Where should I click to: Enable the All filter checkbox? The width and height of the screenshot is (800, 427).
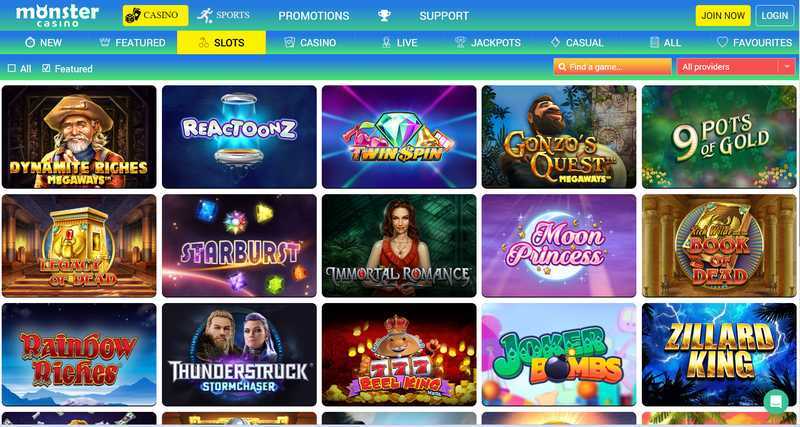[x=12, y=68]
